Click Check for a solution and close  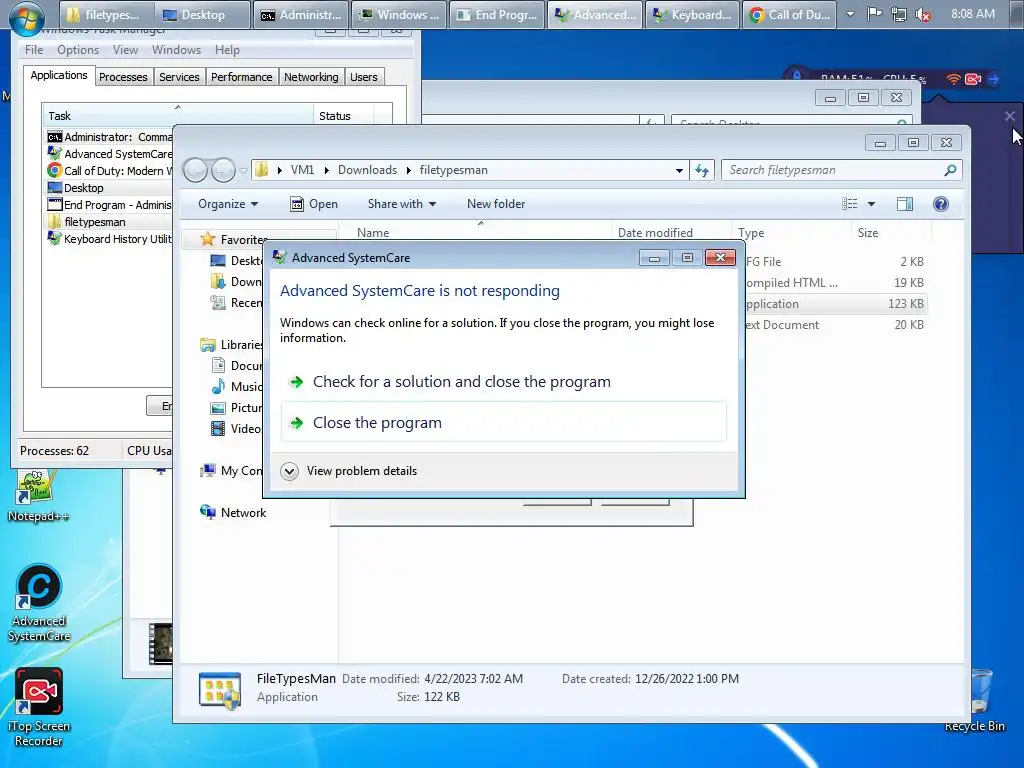[503, 381]
